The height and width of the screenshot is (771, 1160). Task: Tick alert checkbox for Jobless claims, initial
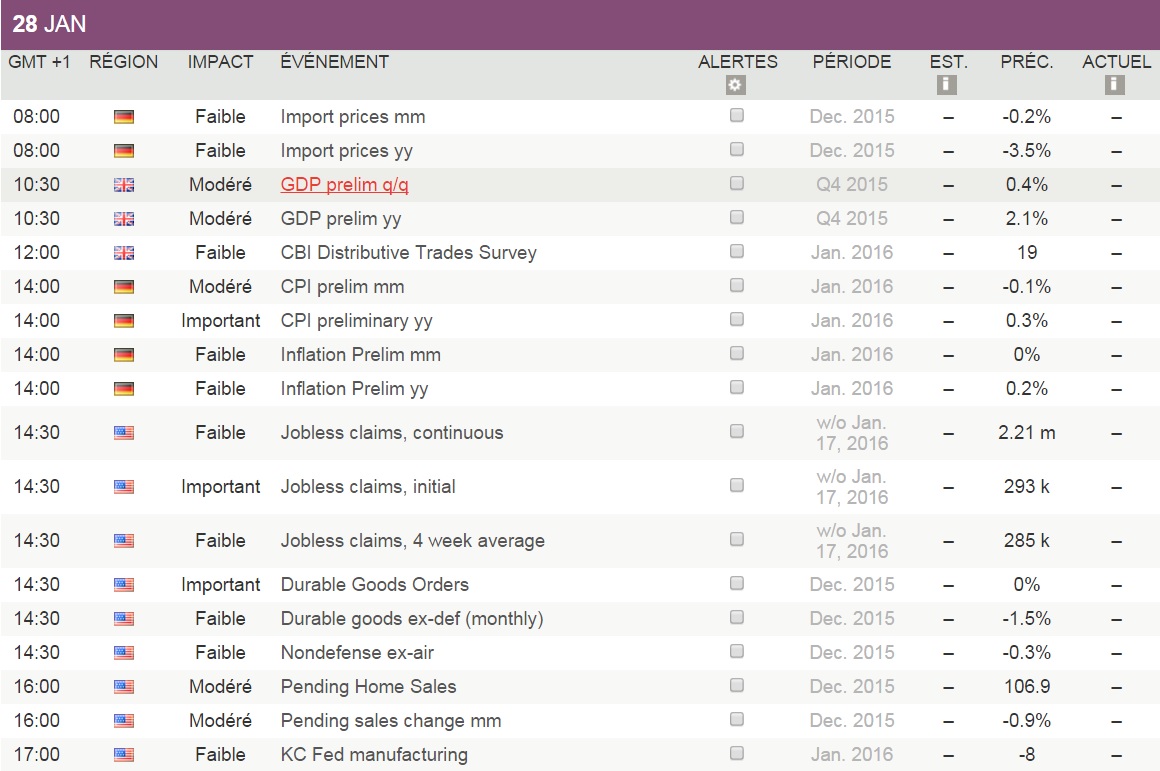coord(737,485)
